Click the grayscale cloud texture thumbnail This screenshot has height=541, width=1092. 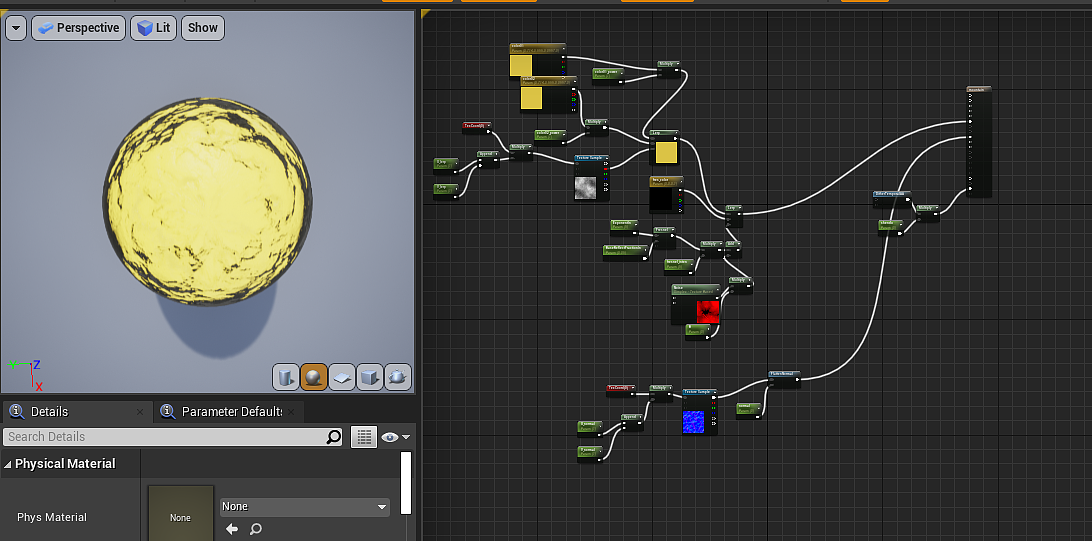coord(586,188)
